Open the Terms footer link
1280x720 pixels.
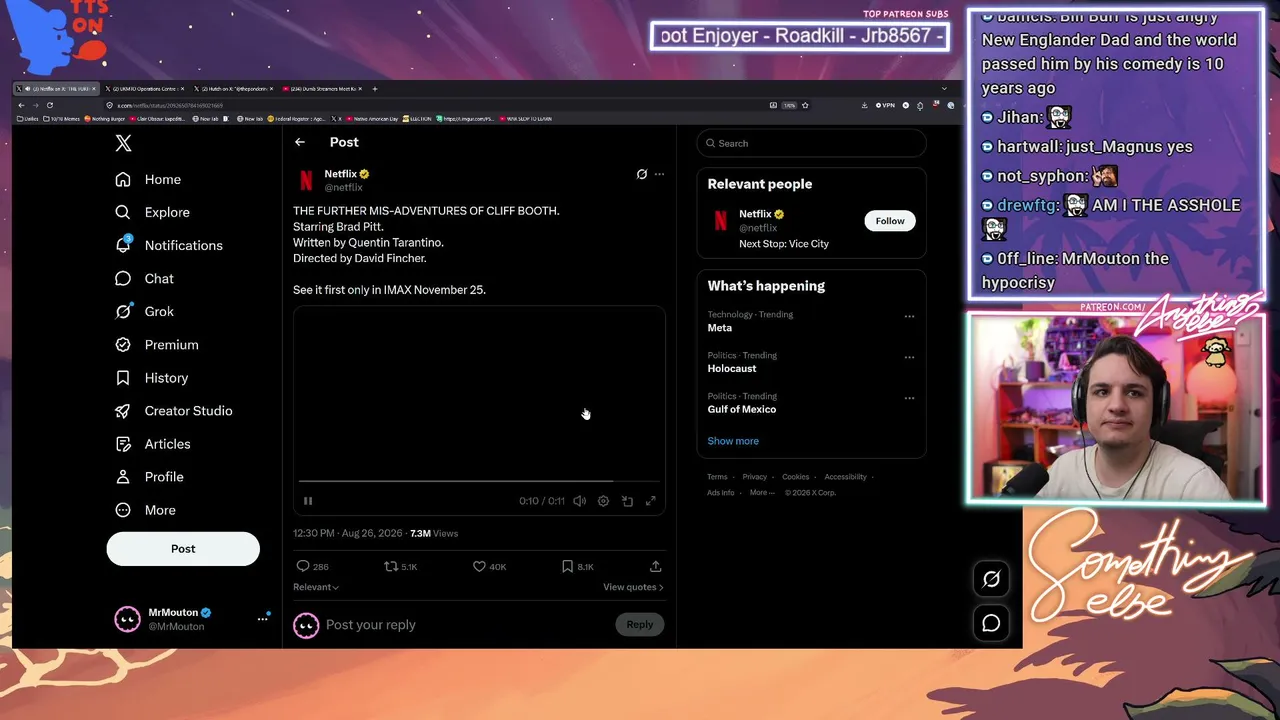point(717,477)
